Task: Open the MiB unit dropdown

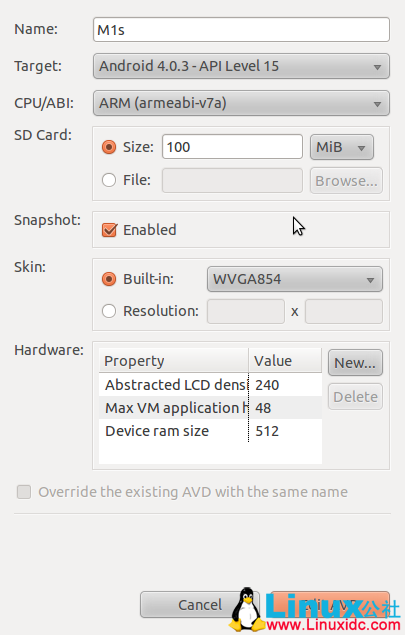Action: pos(342,147)
